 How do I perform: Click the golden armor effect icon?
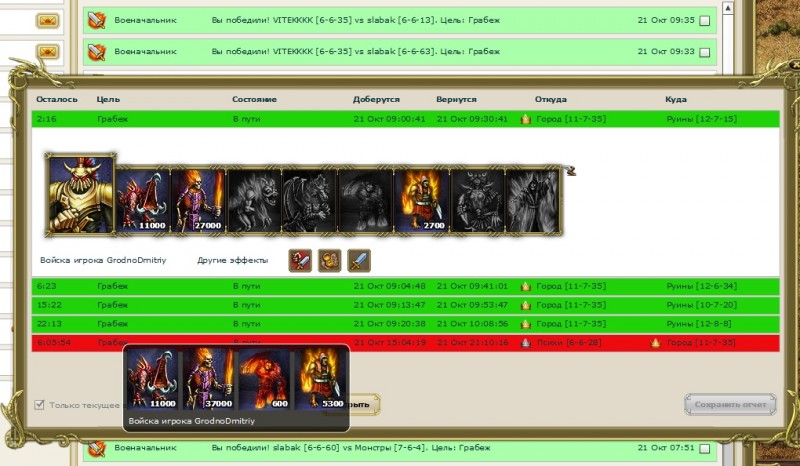329,261
